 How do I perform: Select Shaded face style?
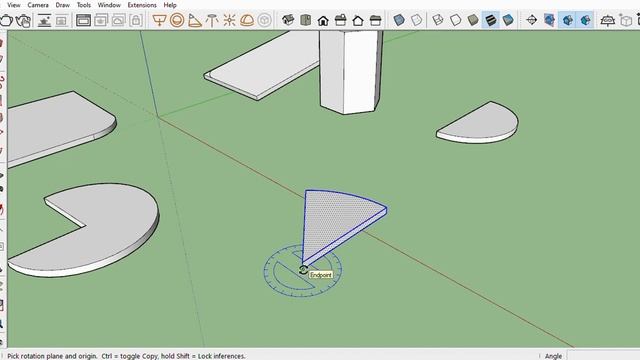[x=473, y=20]
